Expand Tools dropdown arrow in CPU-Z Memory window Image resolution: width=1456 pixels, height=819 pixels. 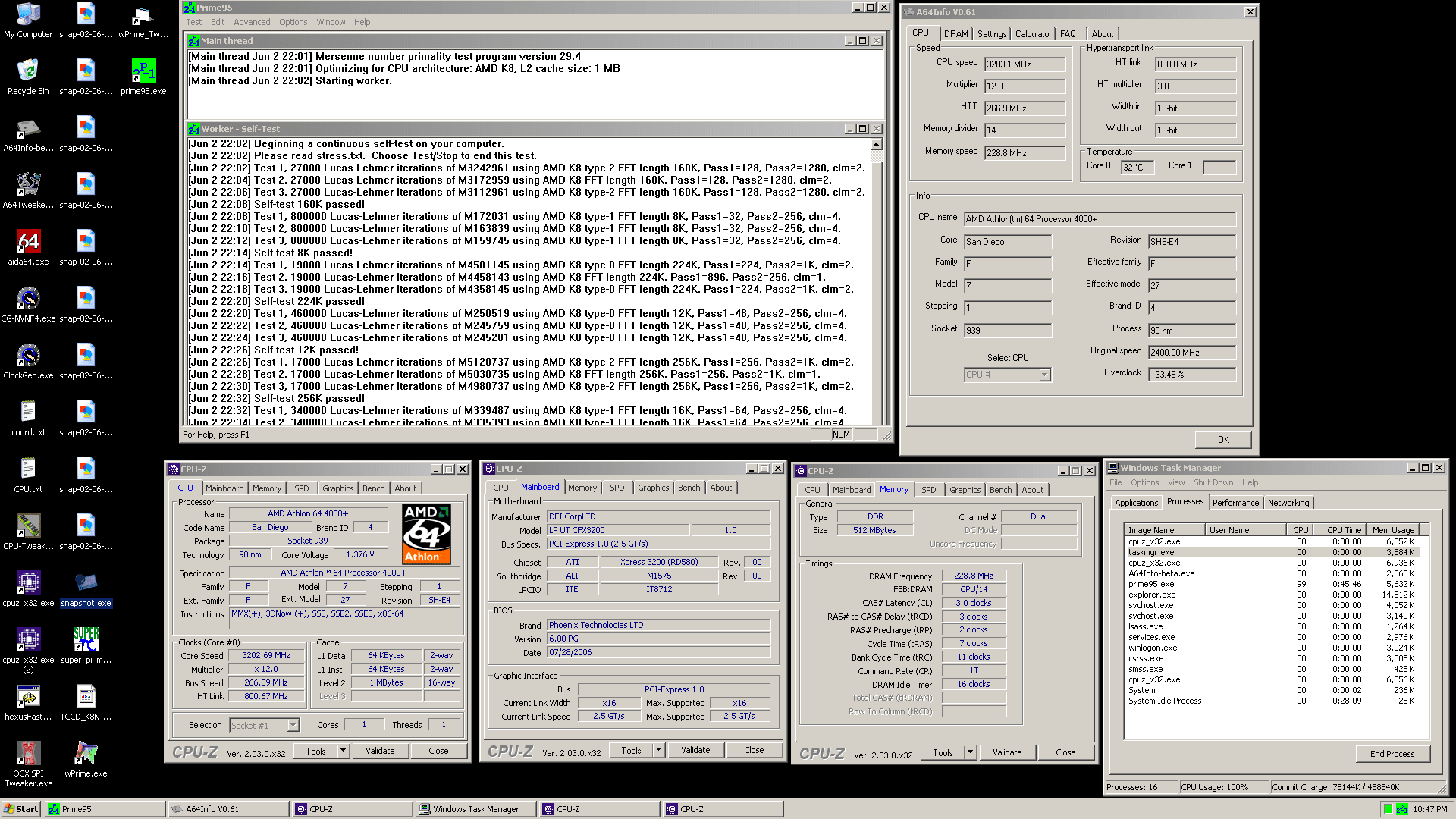pos(970,752)
